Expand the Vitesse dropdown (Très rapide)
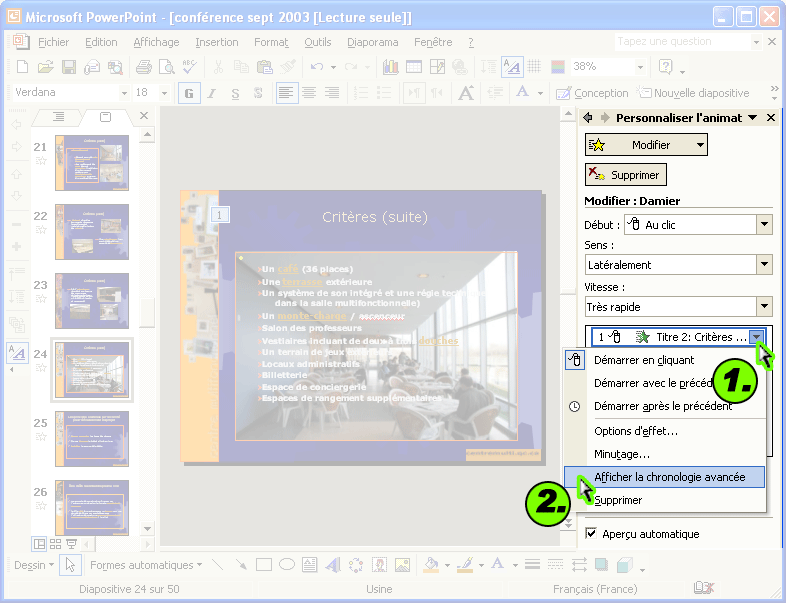786x603 pixels. point(764,307)
